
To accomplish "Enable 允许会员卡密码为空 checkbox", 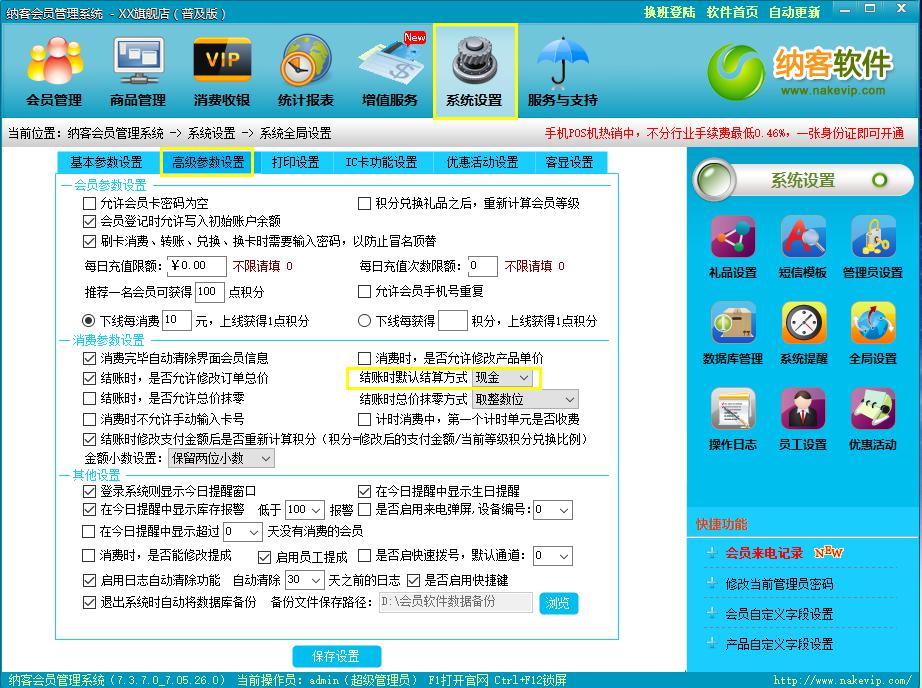I will point(90,204).
